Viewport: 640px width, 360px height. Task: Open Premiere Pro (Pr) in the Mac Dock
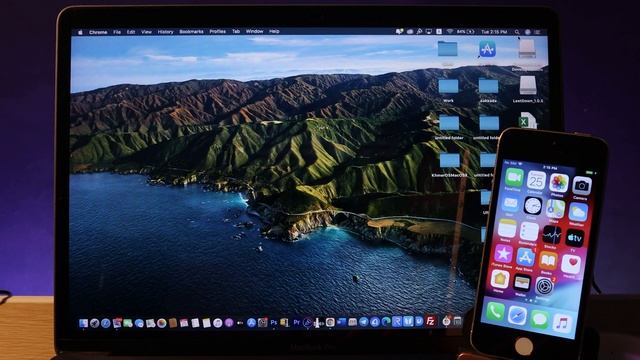(x=296, y=322)
